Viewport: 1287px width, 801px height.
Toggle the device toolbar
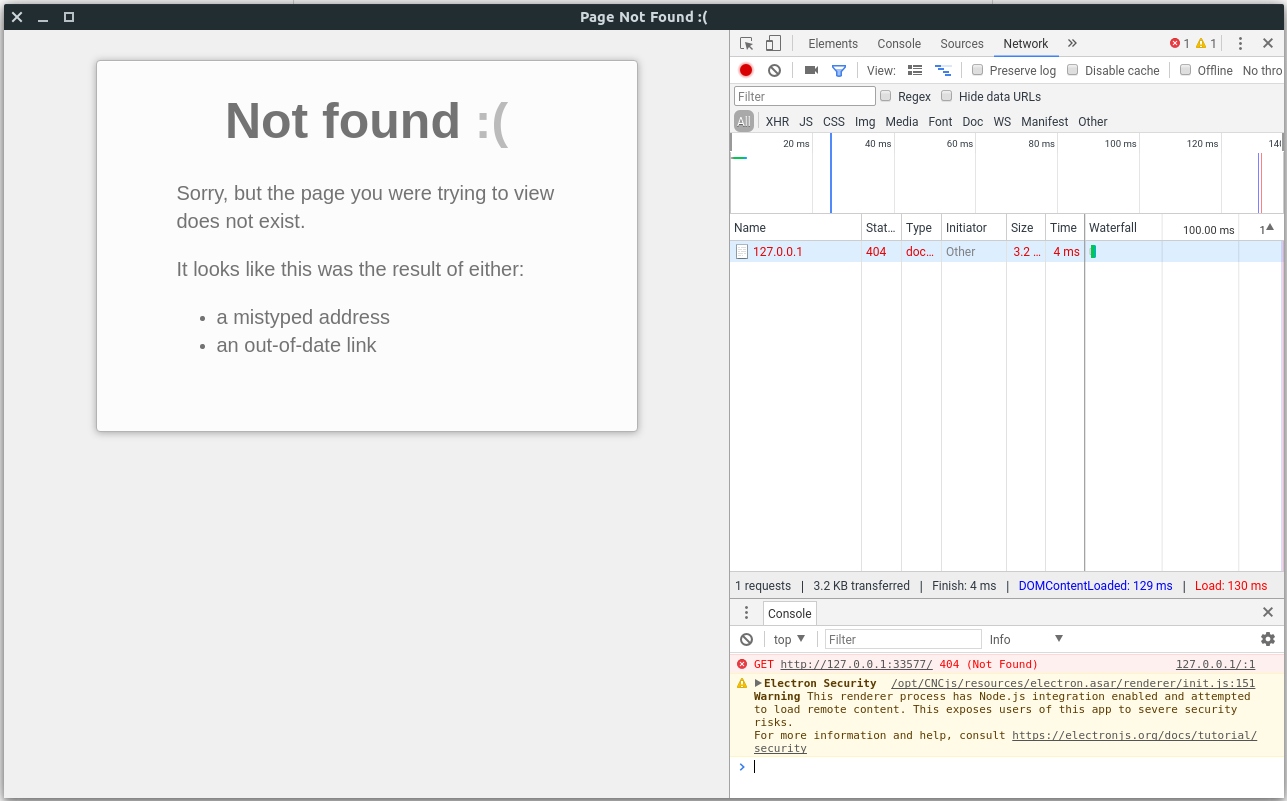(771, 43)
